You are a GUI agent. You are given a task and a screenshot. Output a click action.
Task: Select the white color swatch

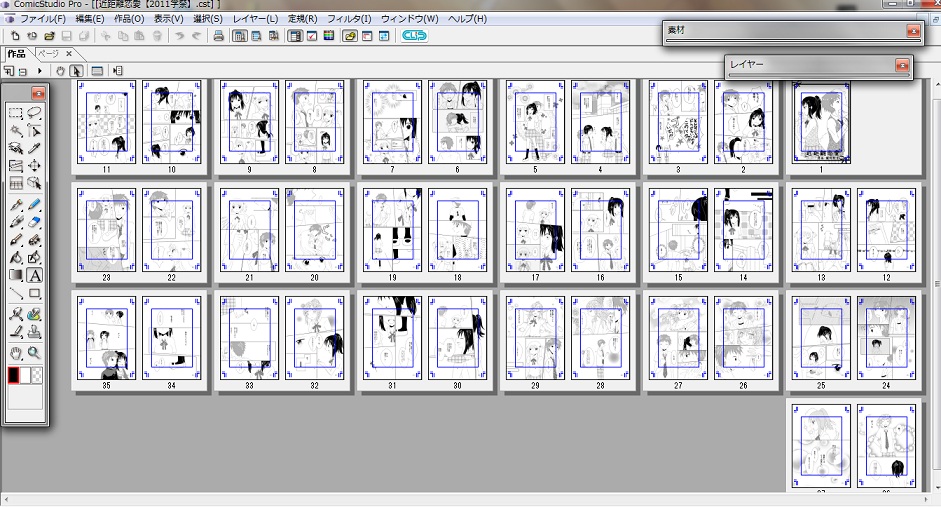pos(25,376)
